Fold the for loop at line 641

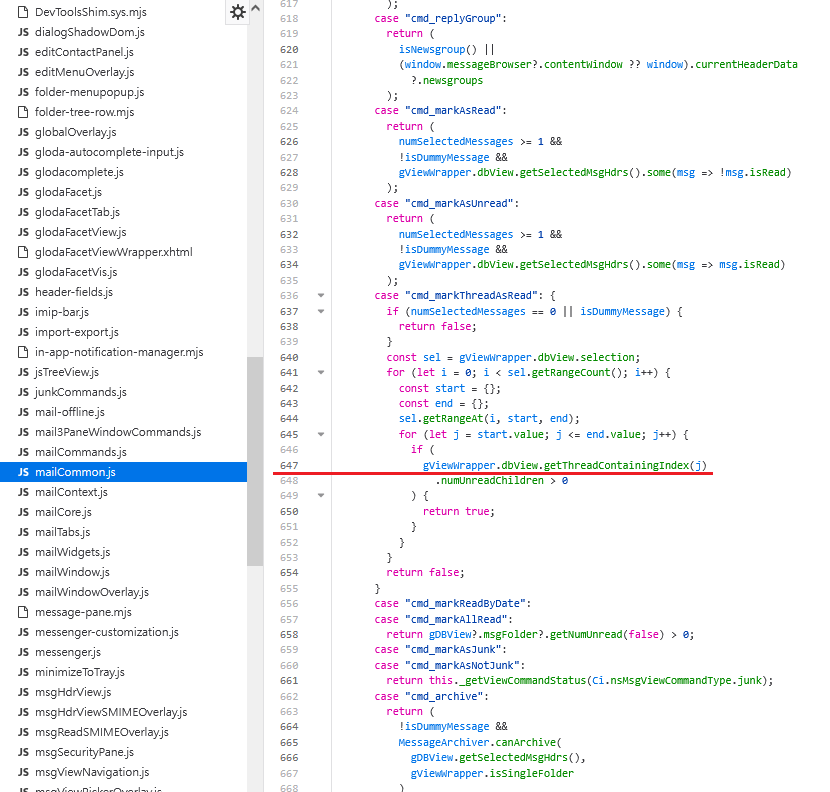point(321,373)
